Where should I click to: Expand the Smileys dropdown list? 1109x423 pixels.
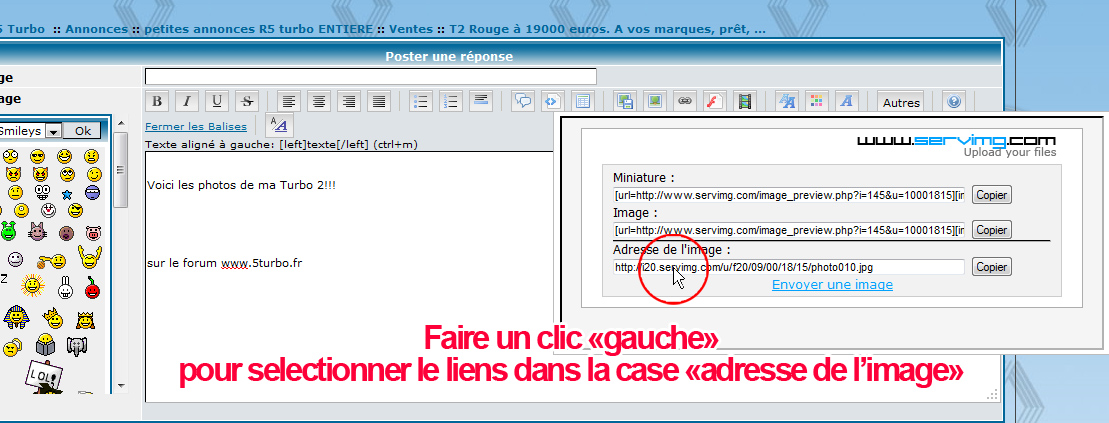[52, 131]
